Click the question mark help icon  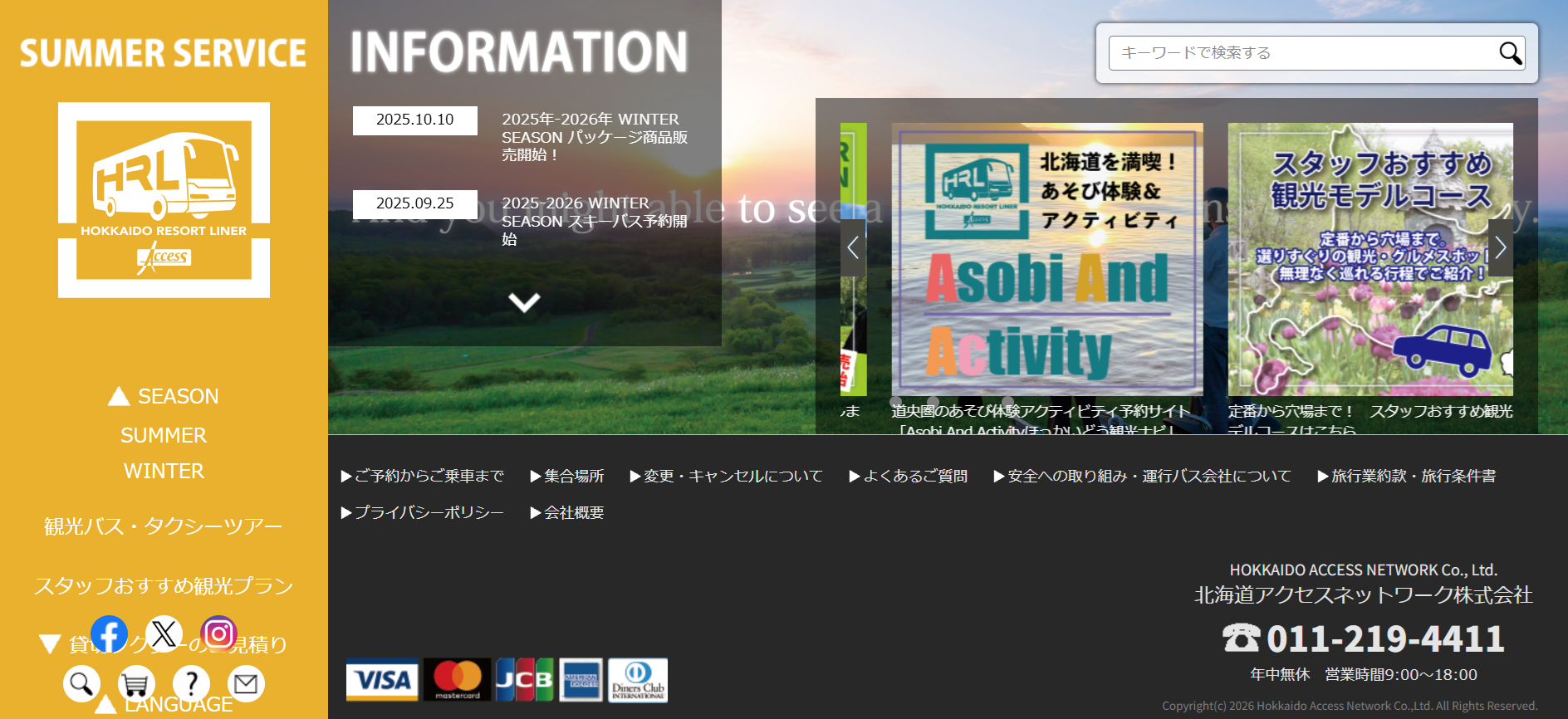191,684
